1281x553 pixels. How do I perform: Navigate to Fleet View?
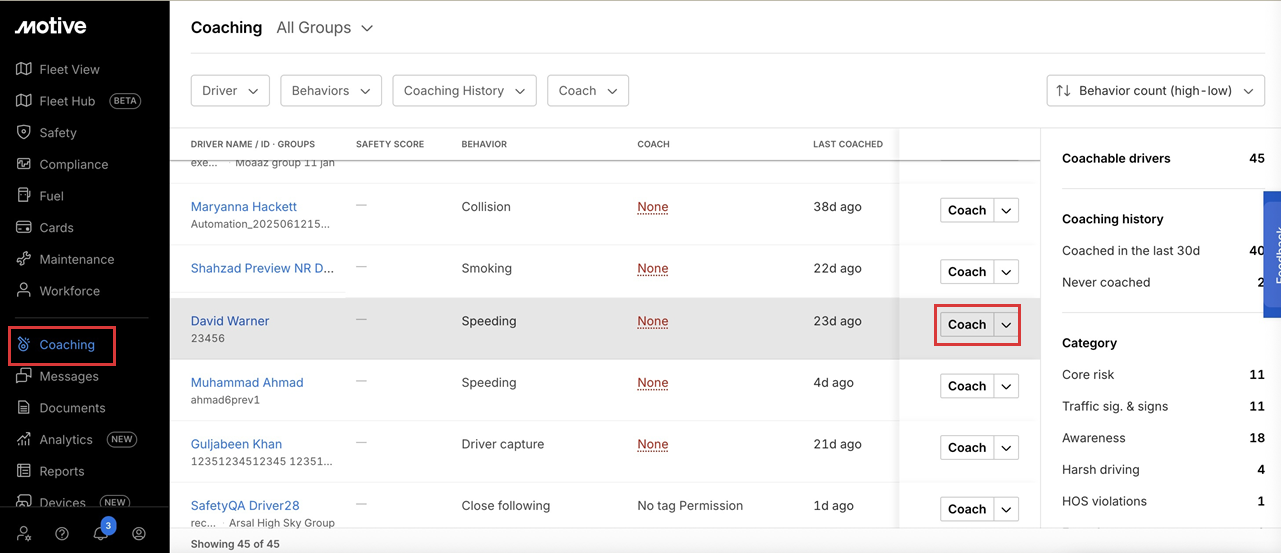point(69,69)
